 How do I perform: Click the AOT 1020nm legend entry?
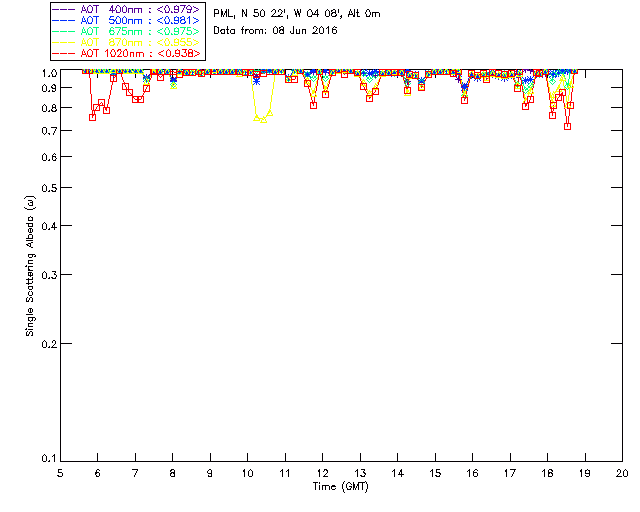tap(127, 53)
